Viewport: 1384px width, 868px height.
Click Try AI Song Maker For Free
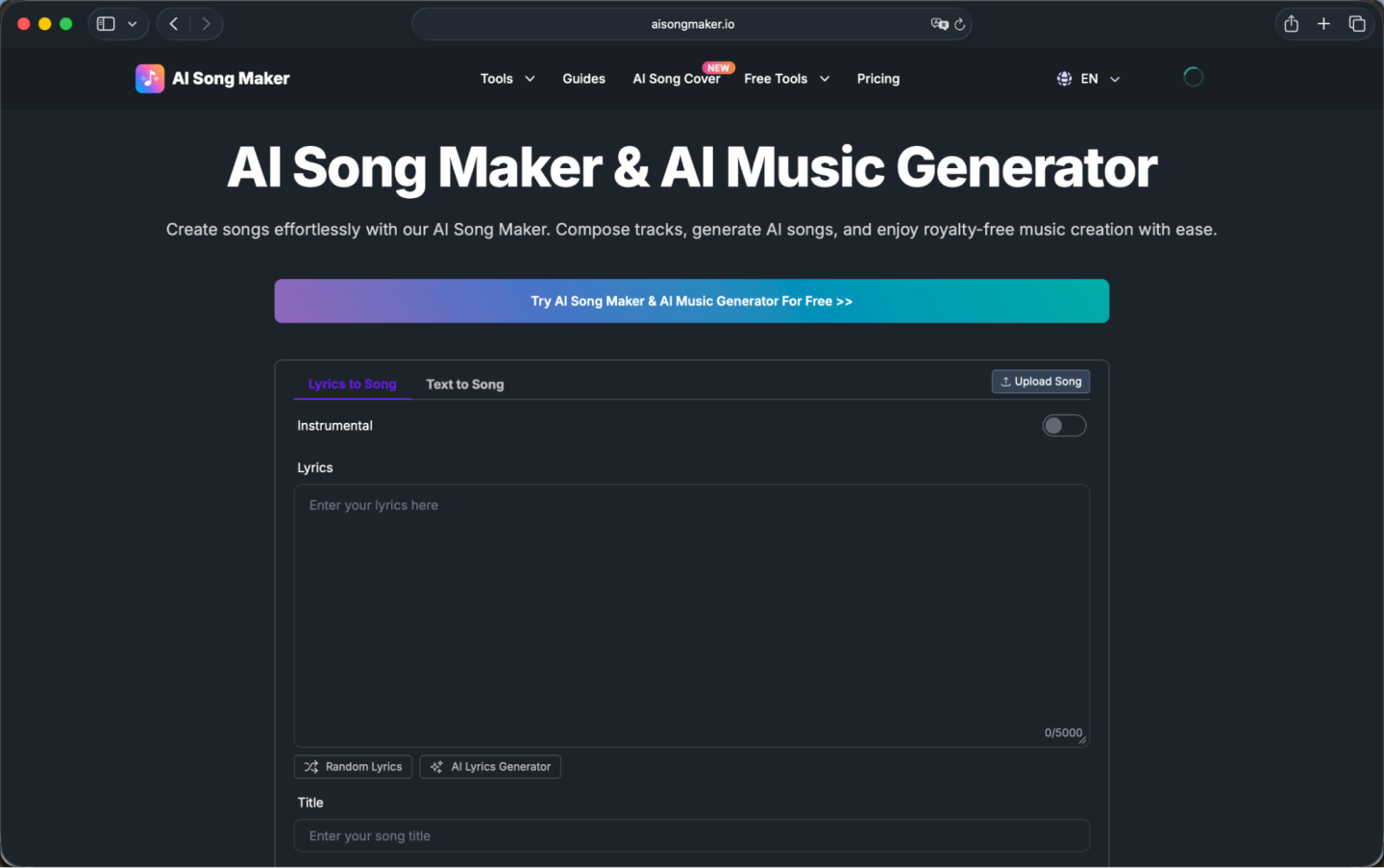692,300
